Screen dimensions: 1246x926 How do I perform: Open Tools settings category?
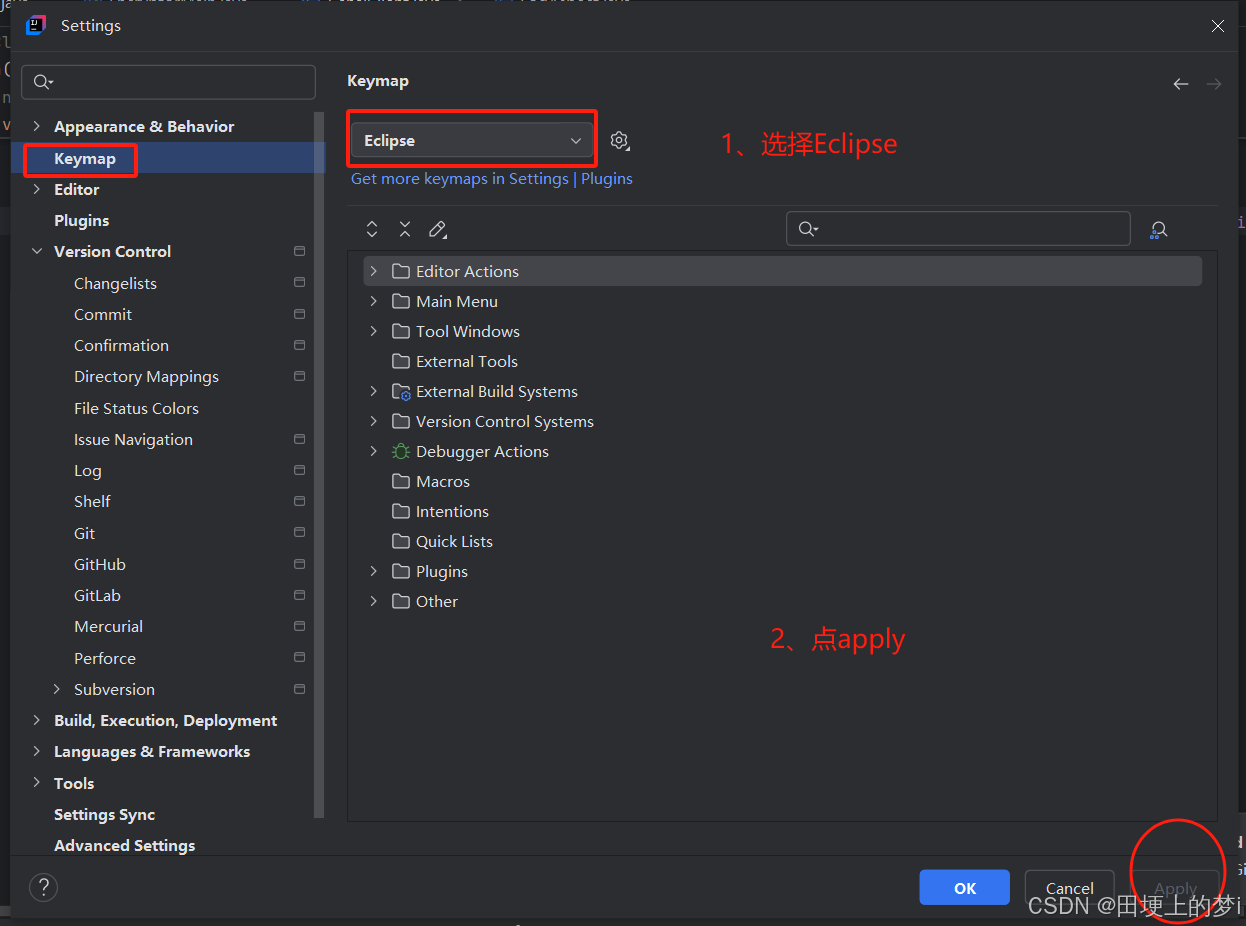74,783
